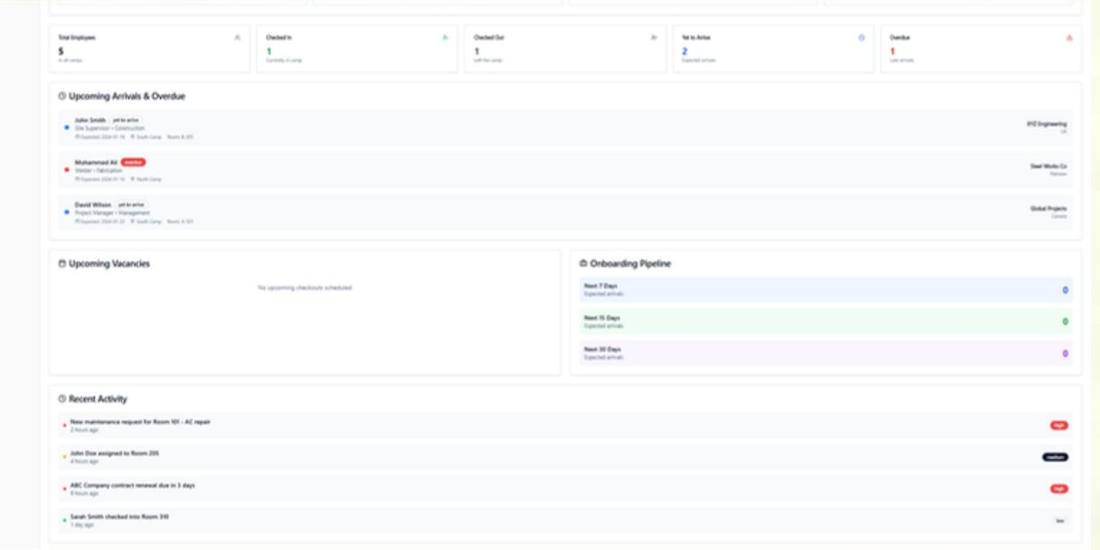Click the location pin icon in John Smith's row
Viewport: 1100px width, 550px height.
click(133, 137)
